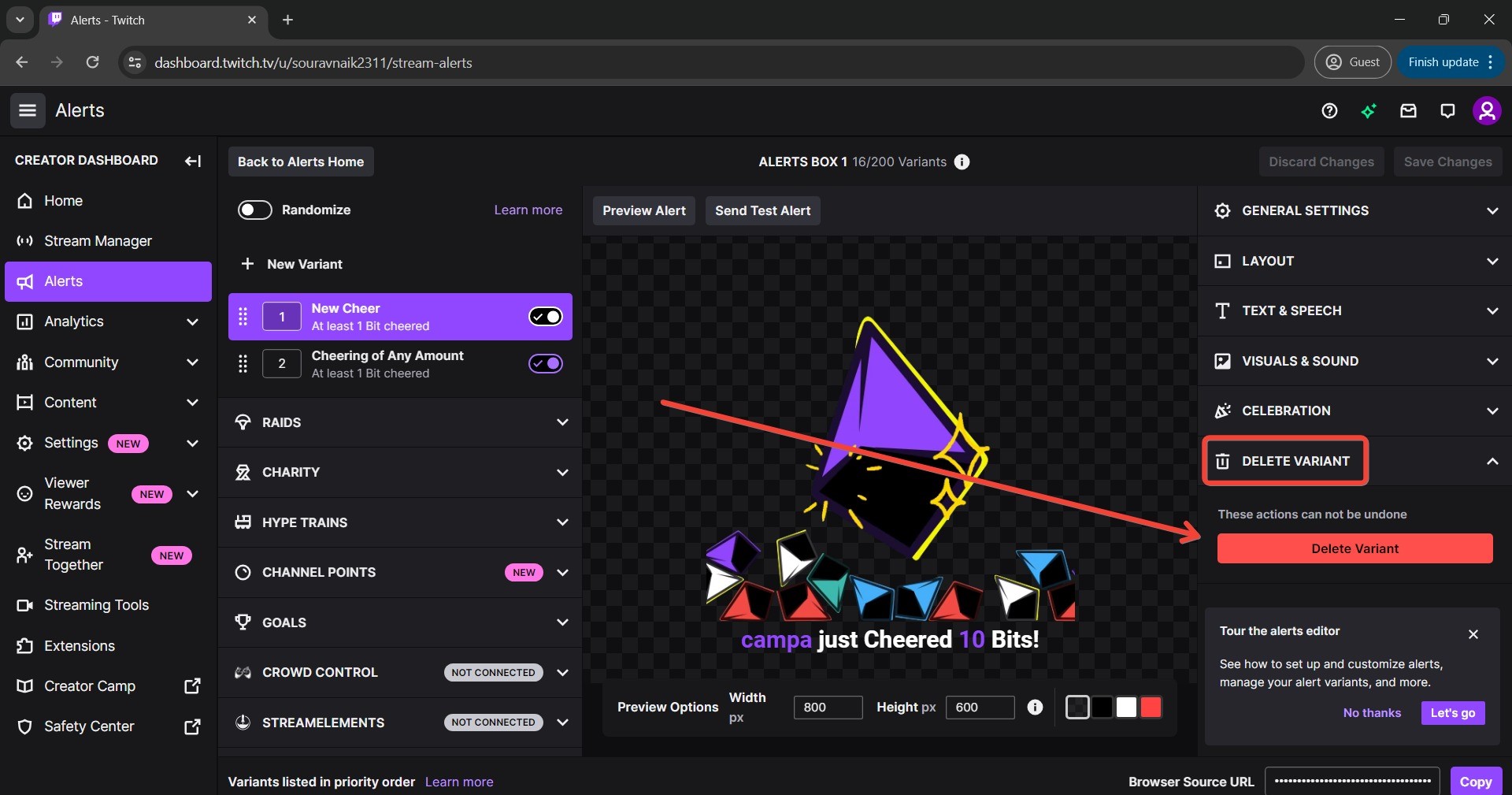This screenshot has width=1512, height=795.
Task: Open the Stream Manager sidebar item
Action: [x=98, y=241]
